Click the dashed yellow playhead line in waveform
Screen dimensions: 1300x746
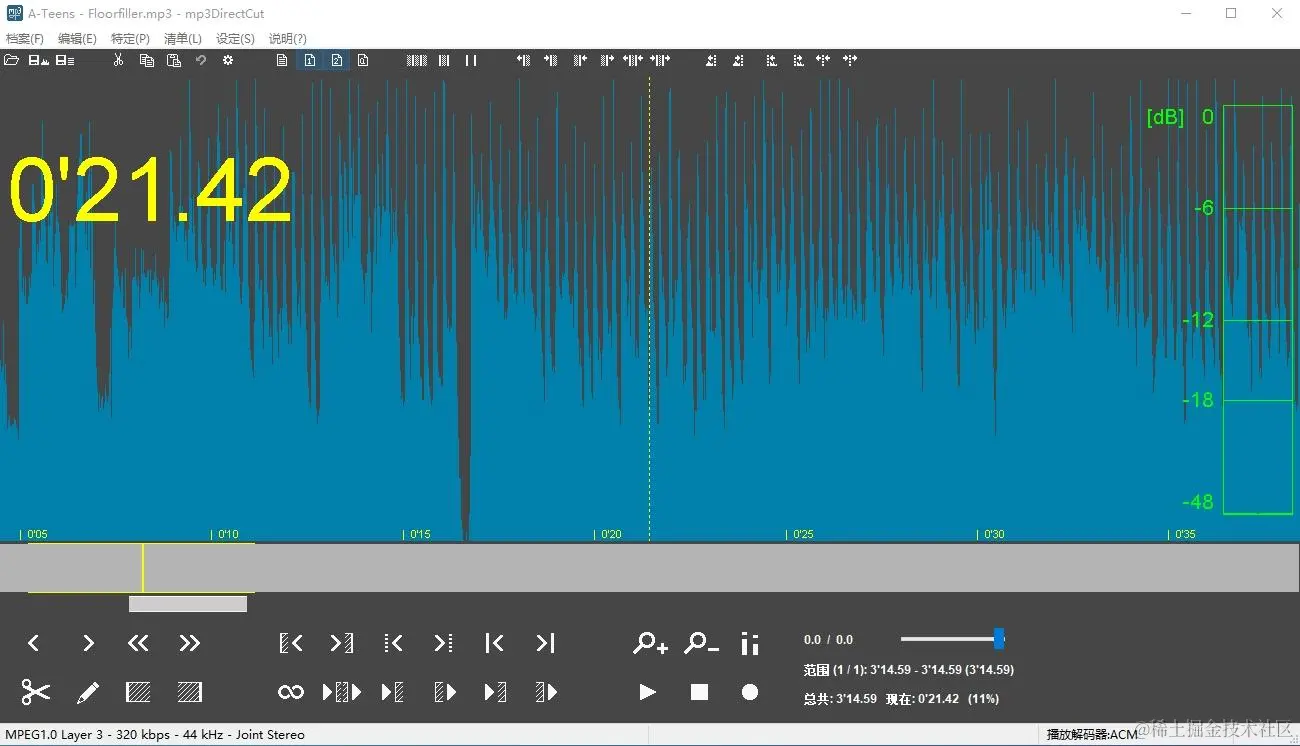[x=649, y=310]
